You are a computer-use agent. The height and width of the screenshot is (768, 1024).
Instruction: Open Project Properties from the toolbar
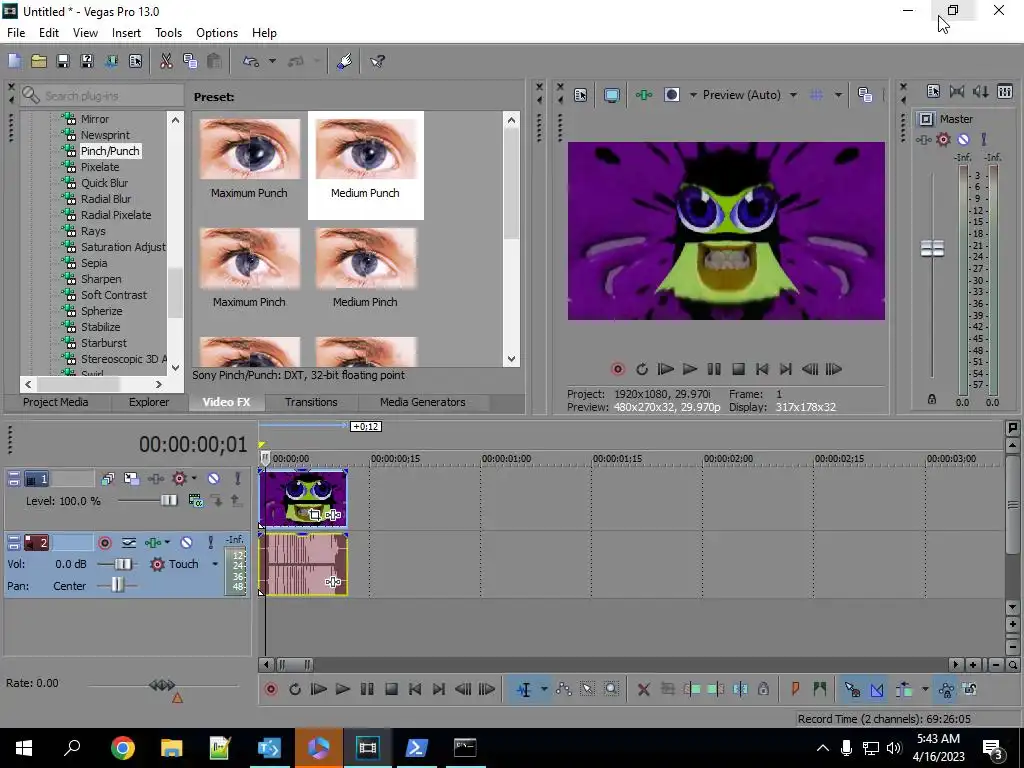click(135, 61)
